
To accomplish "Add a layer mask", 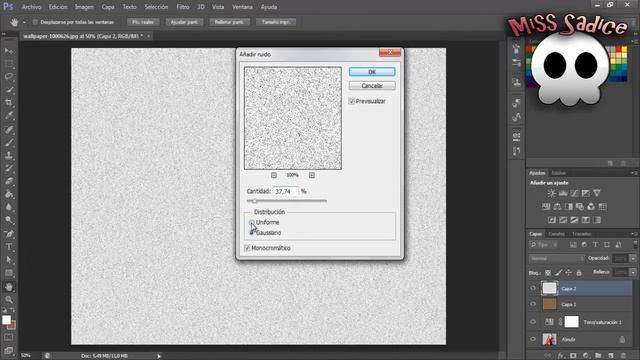I will 573,356.
